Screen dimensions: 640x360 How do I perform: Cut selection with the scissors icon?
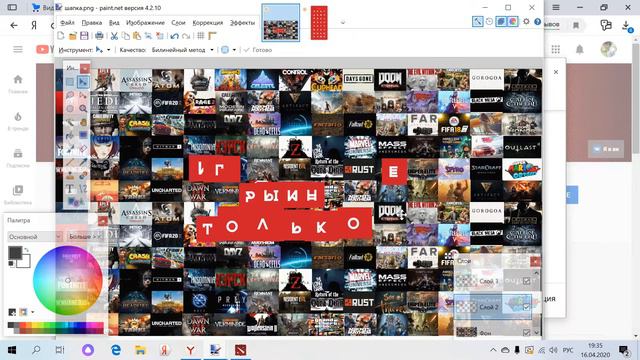point(114,36)
